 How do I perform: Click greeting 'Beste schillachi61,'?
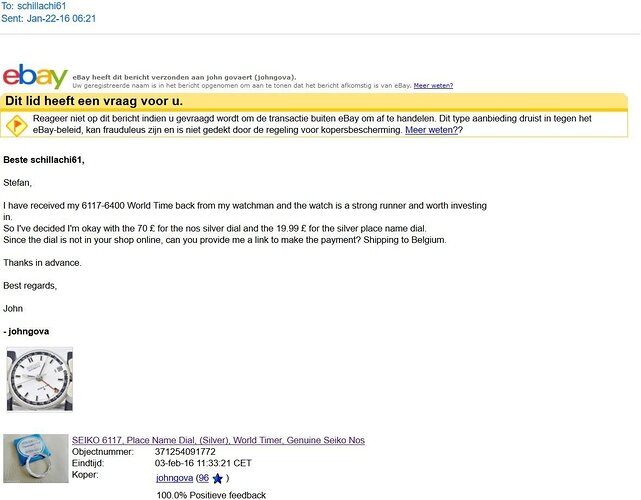[44, 160]
